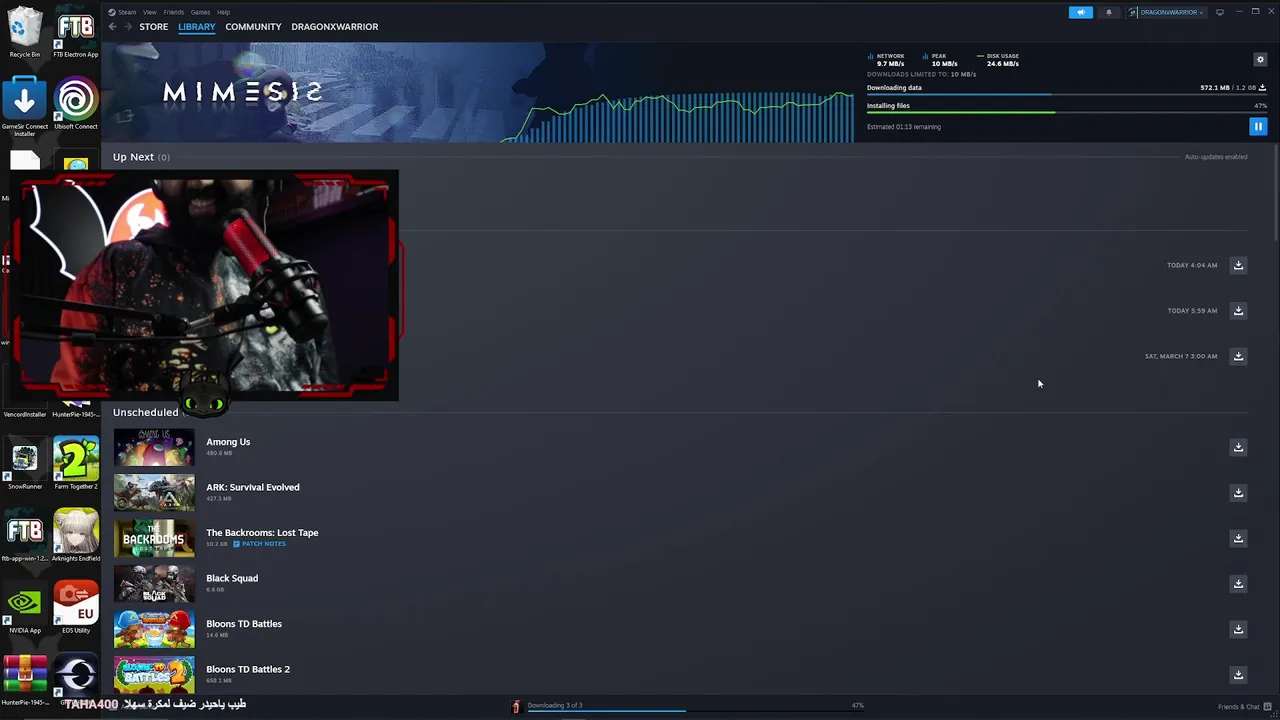
Task: Open the Recycle Bin desktop icon
Action: 25,32
